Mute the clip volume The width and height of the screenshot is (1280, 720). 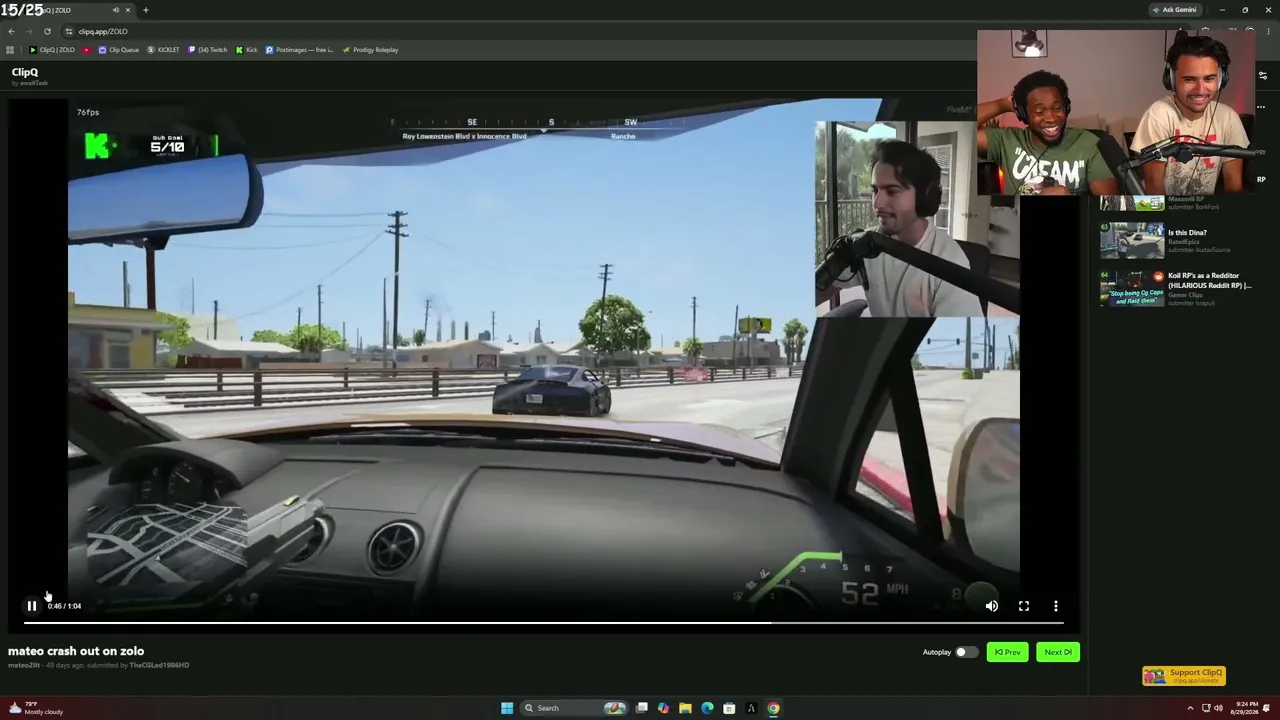click(991, 606)
